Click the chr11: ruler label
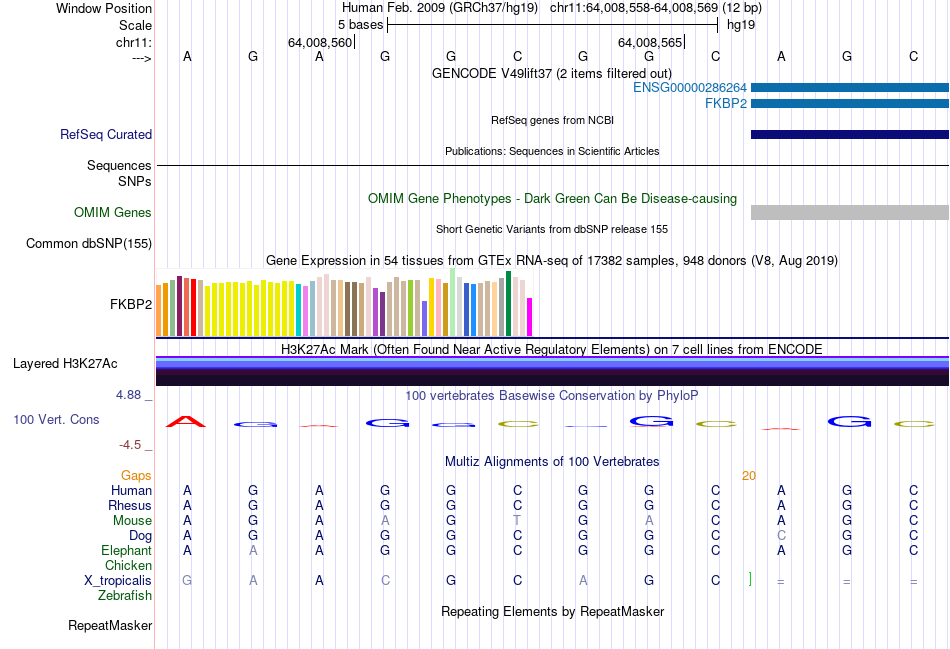The image size is (950, 649). click(x=134, y=42)
